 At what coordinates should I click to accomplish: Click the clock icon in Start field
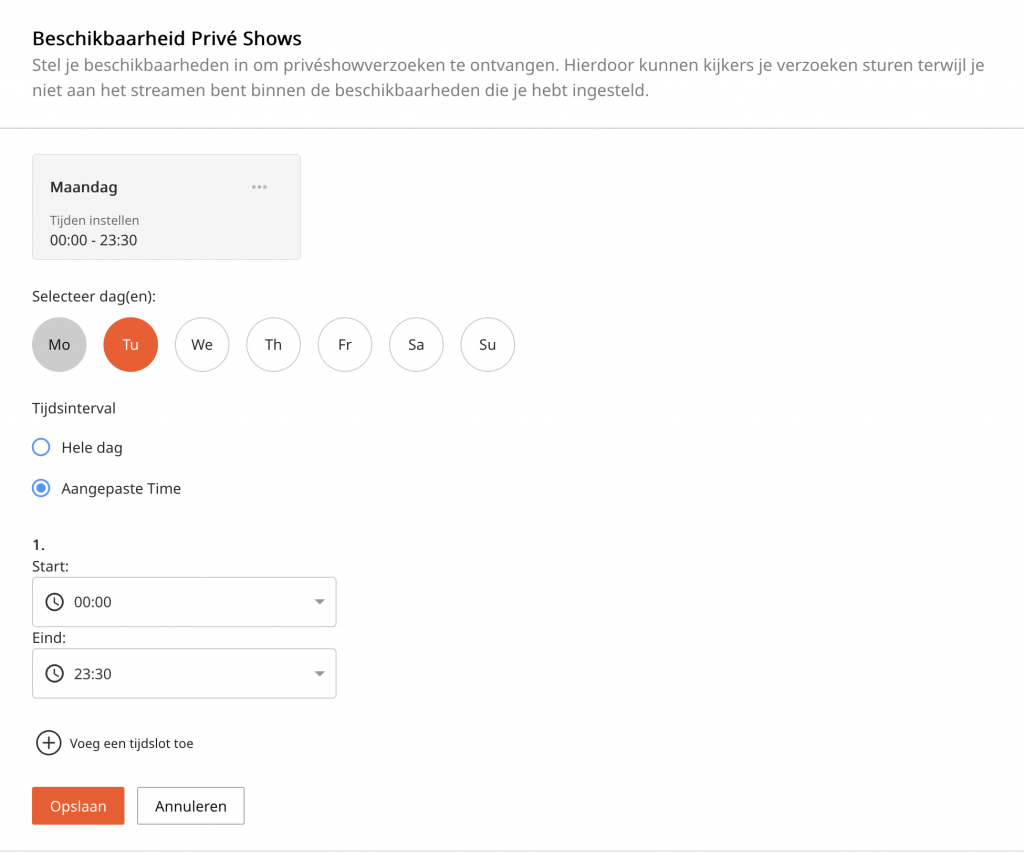click(55, 602)
